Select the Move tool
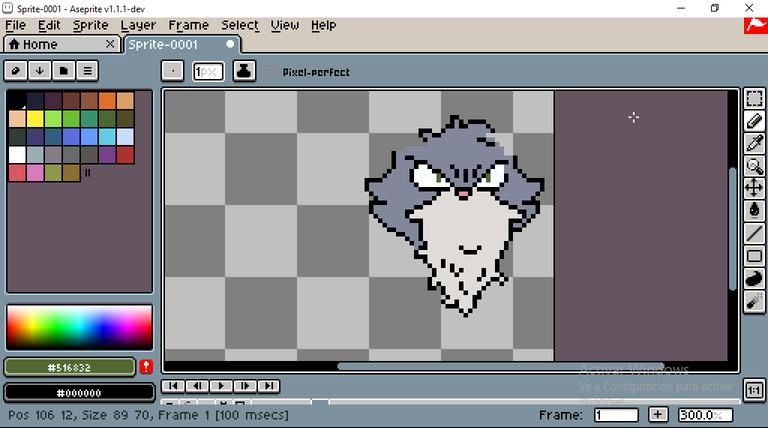This screenshot has width=768, height=428. point(754,188)
